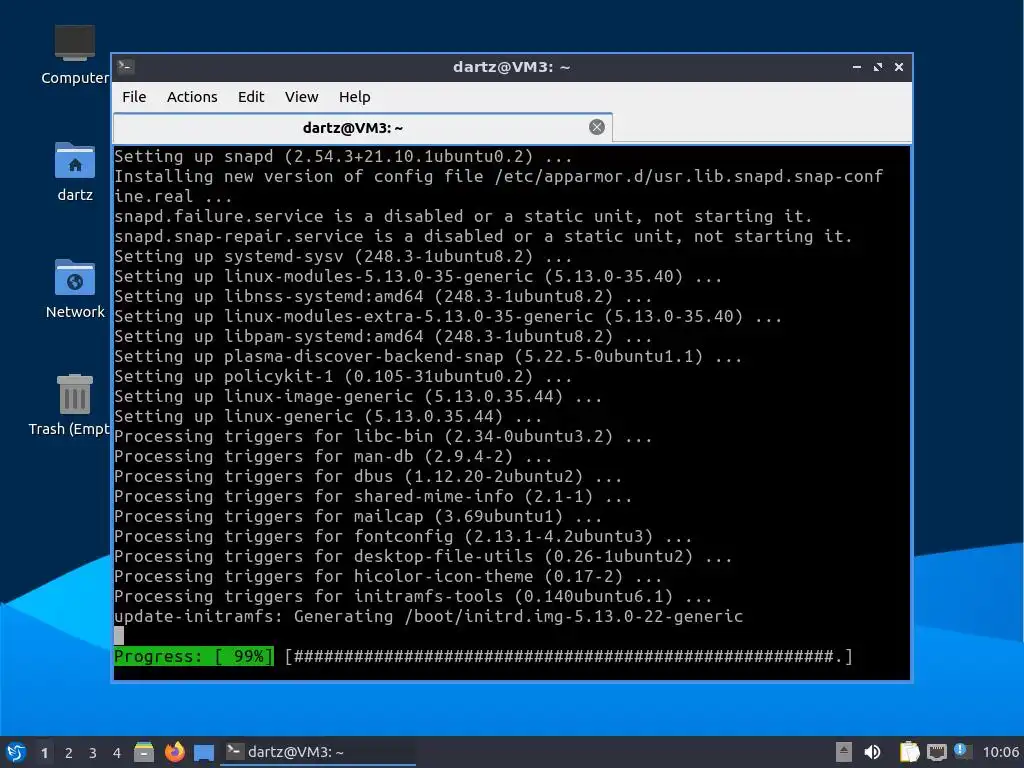Click the 'snapd.snap-repair.service' output line

pos(483,236)
